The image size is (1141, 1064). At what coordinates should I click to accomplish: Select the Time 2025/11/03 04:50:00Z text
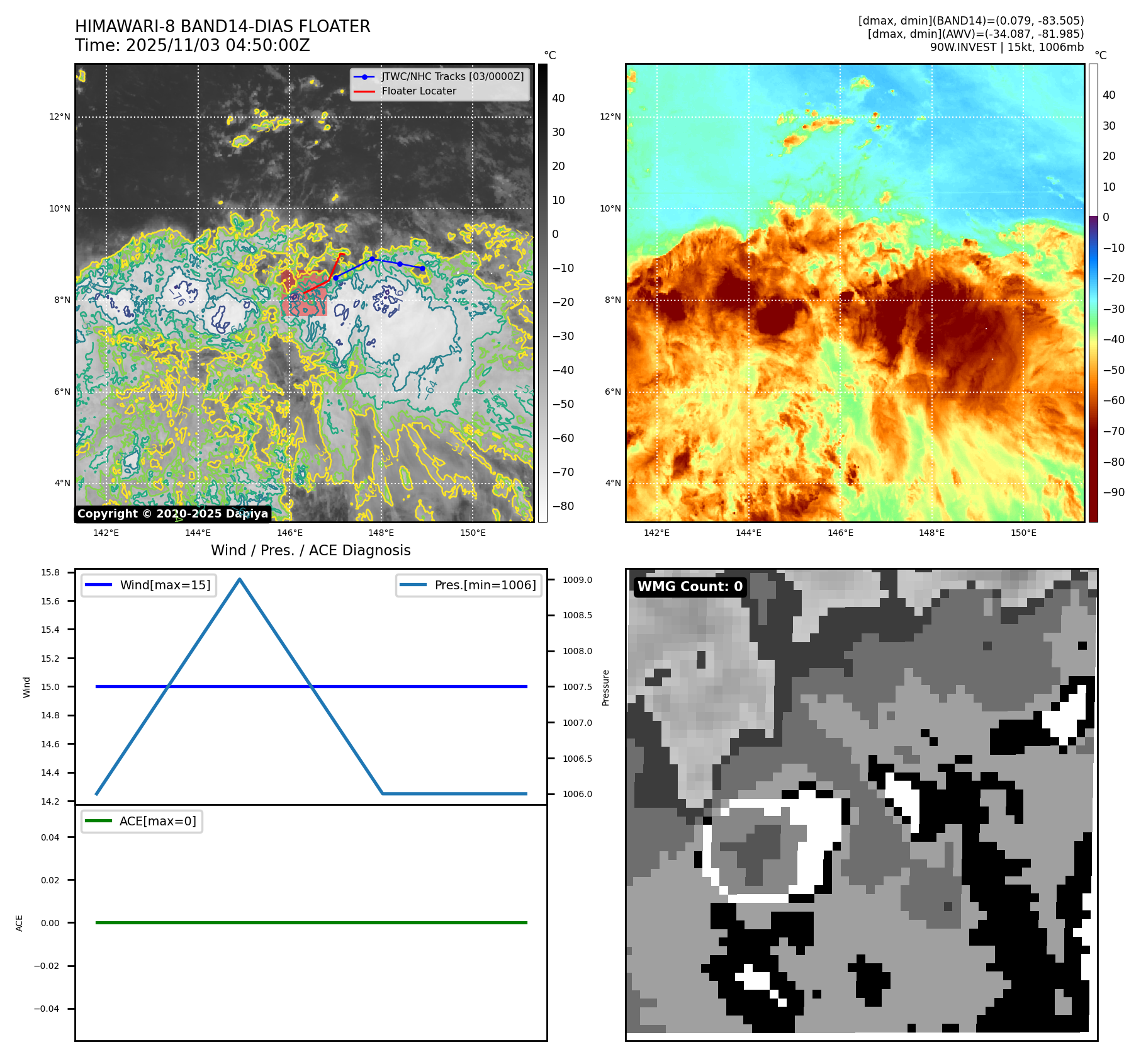192,45
